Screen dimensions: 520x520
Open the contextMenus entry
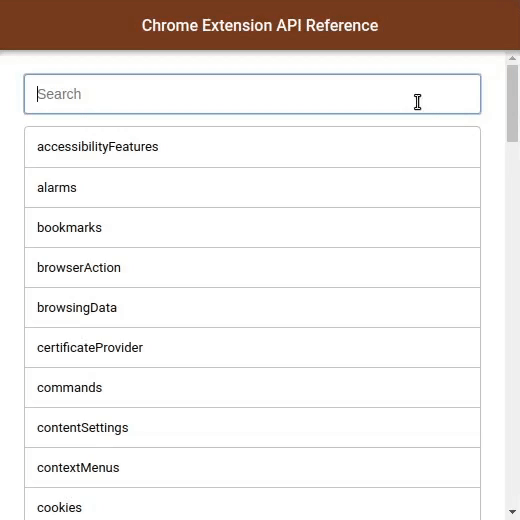tap(252, 468)
